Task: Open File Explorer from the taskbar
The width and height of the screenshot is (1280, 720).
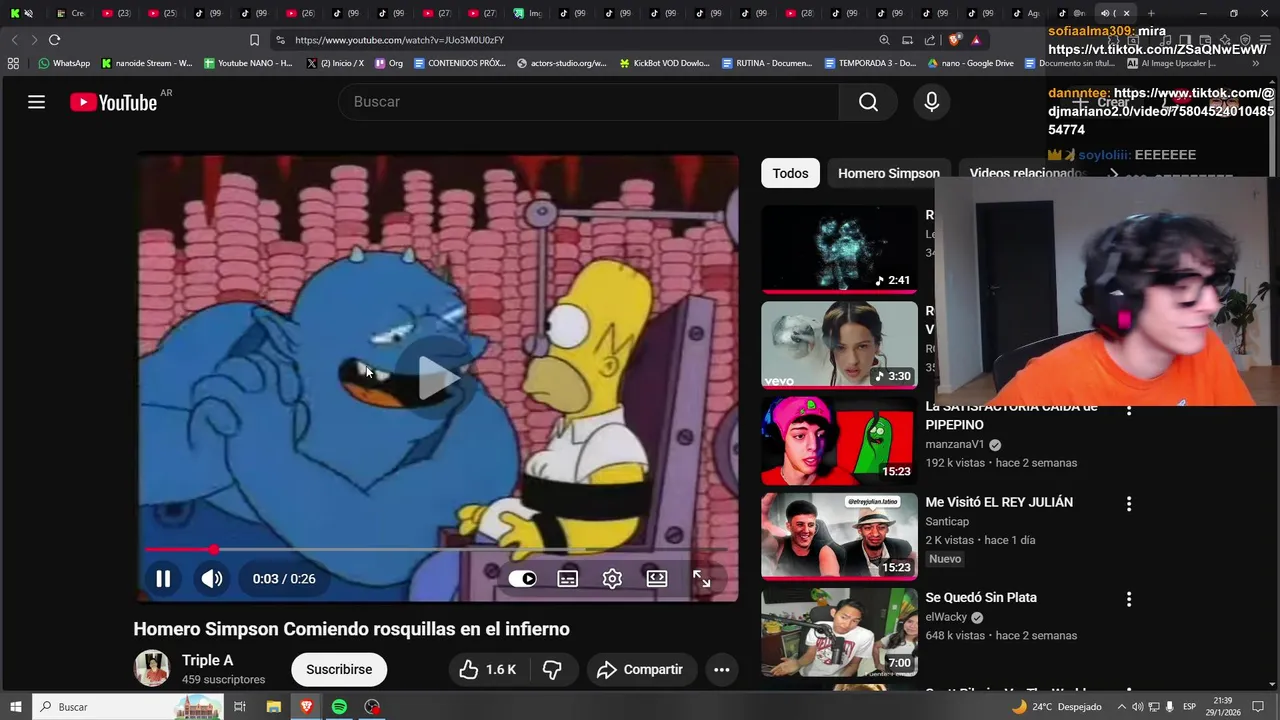Action: point(273,707)
